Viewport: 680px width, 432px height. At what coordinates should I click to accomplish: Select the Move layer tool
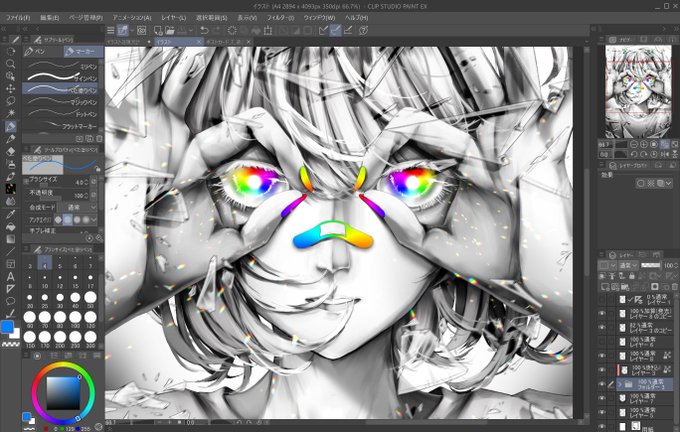(x=10, y=88)
